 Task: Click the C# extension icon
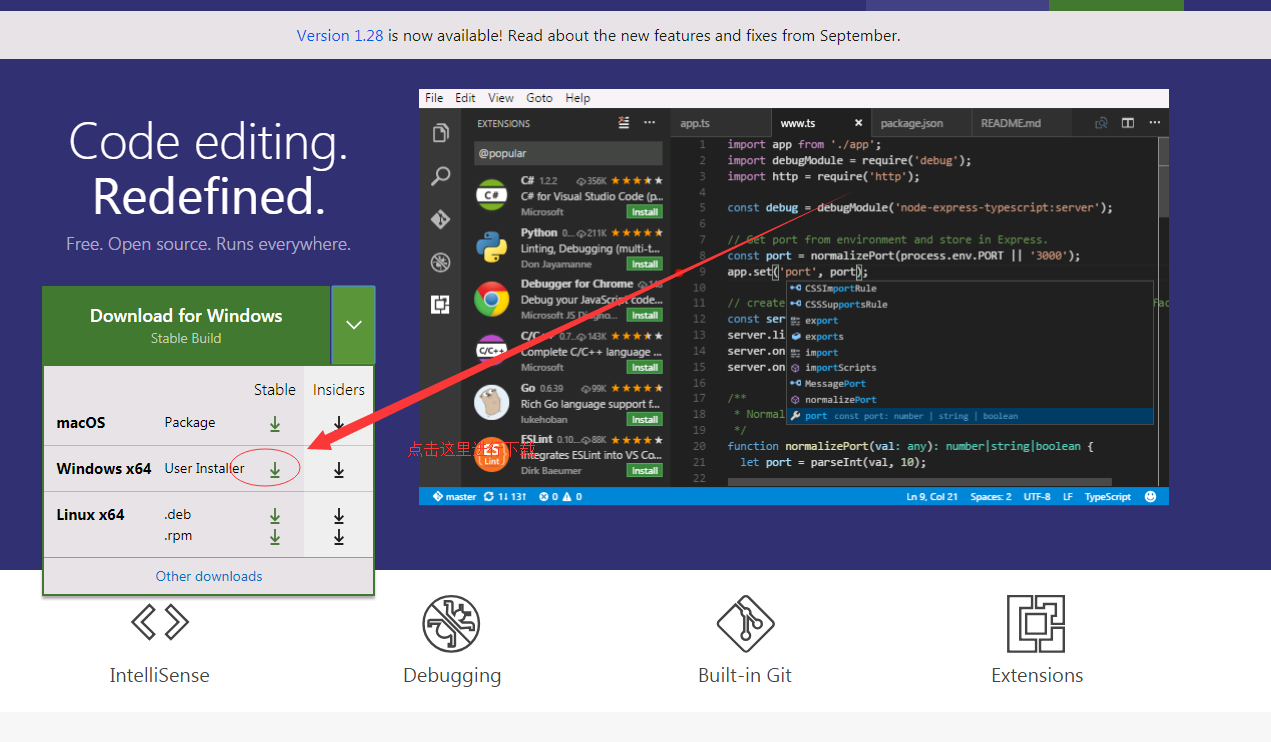tap(491, 195)
